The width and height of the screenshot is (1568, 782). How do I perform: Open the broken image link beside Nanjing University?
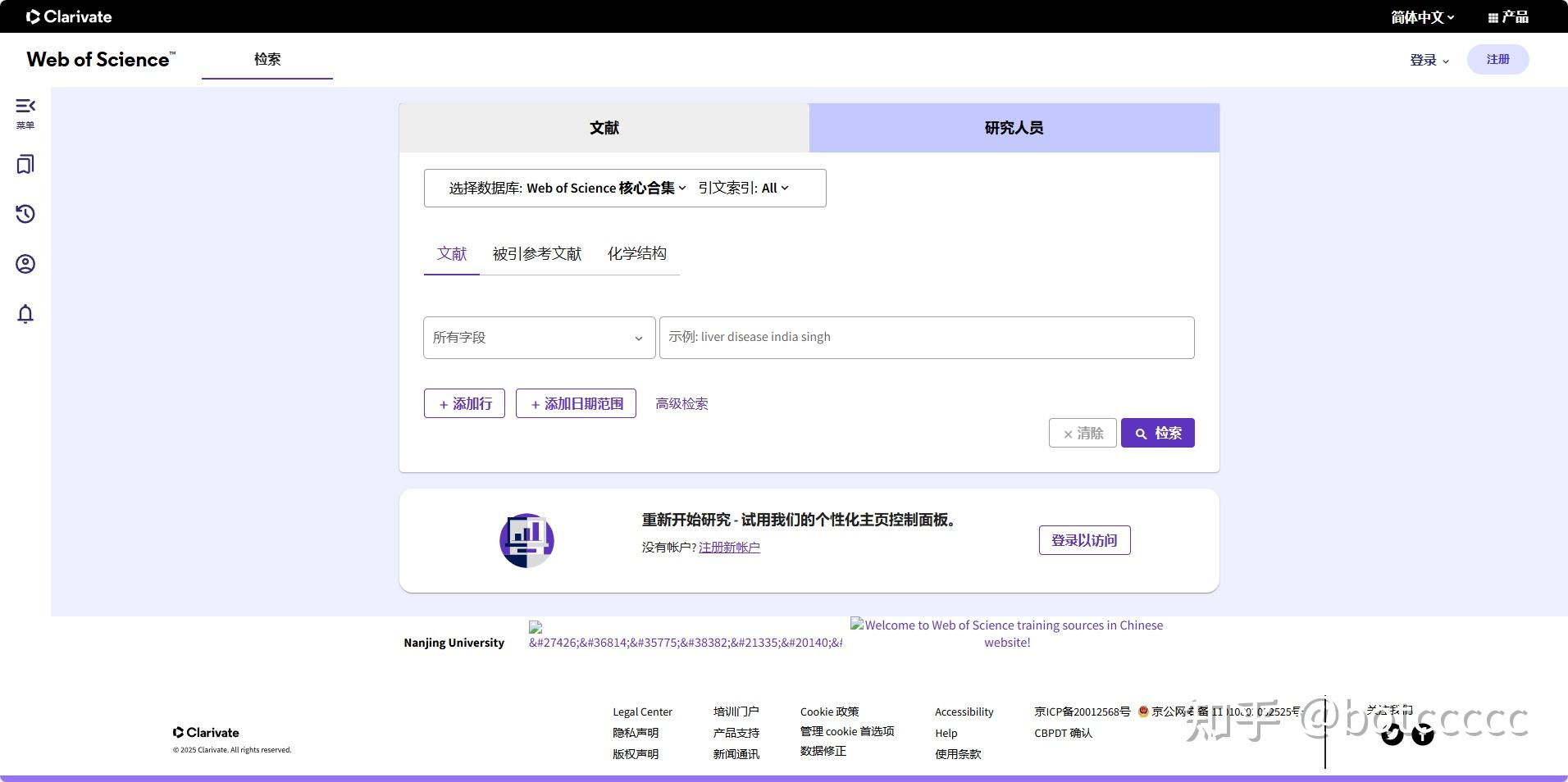click(x=686, y=635)
